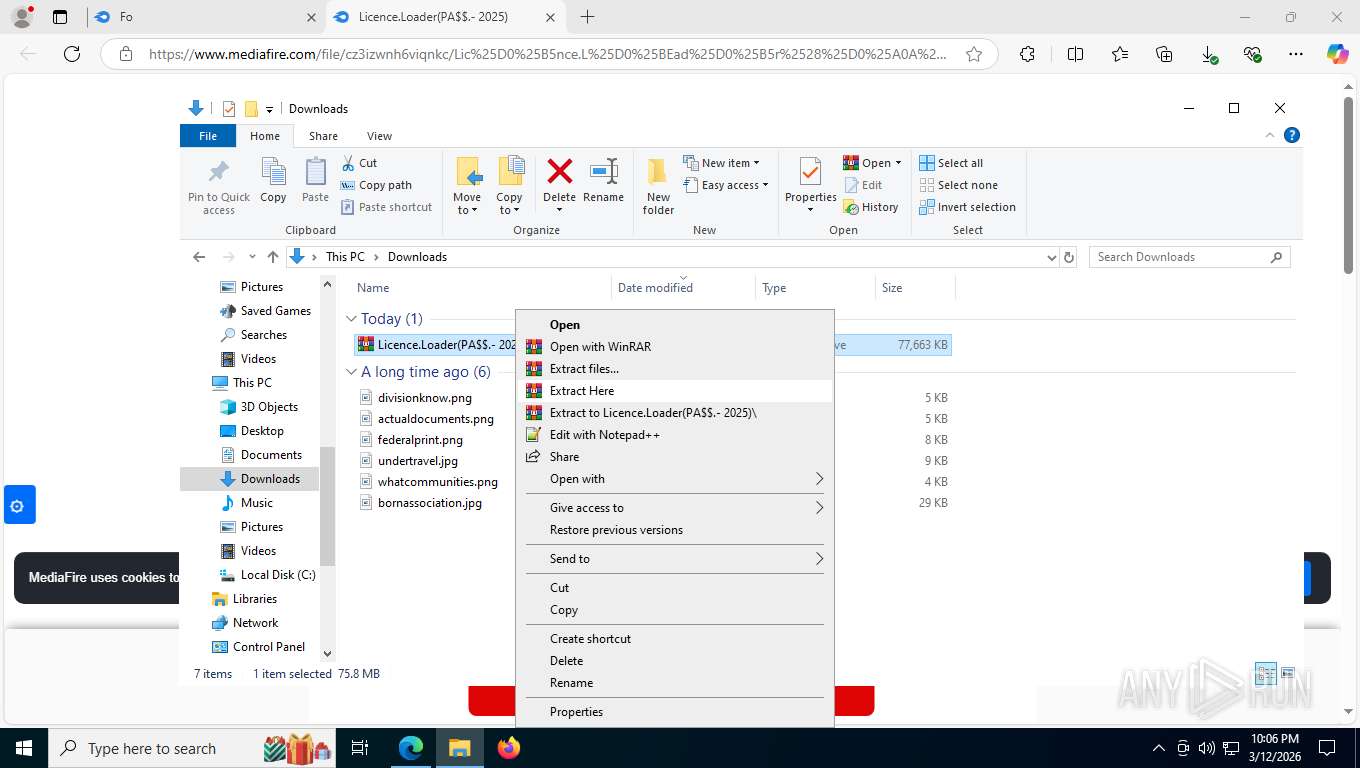Click Explorer Back arrow button
This screenshot has width=1360, height=768.
click(x=199, y=257)
